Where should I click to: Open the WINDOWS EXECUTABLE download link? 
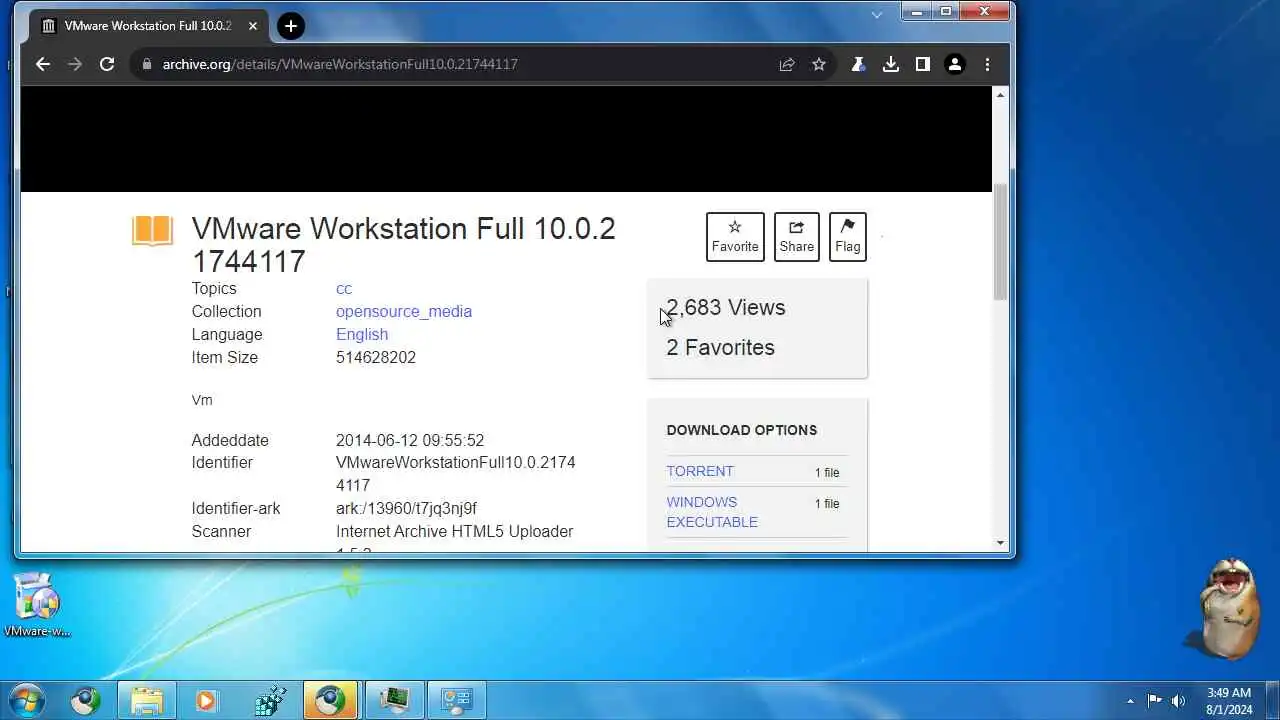click(x=712, y=512)
